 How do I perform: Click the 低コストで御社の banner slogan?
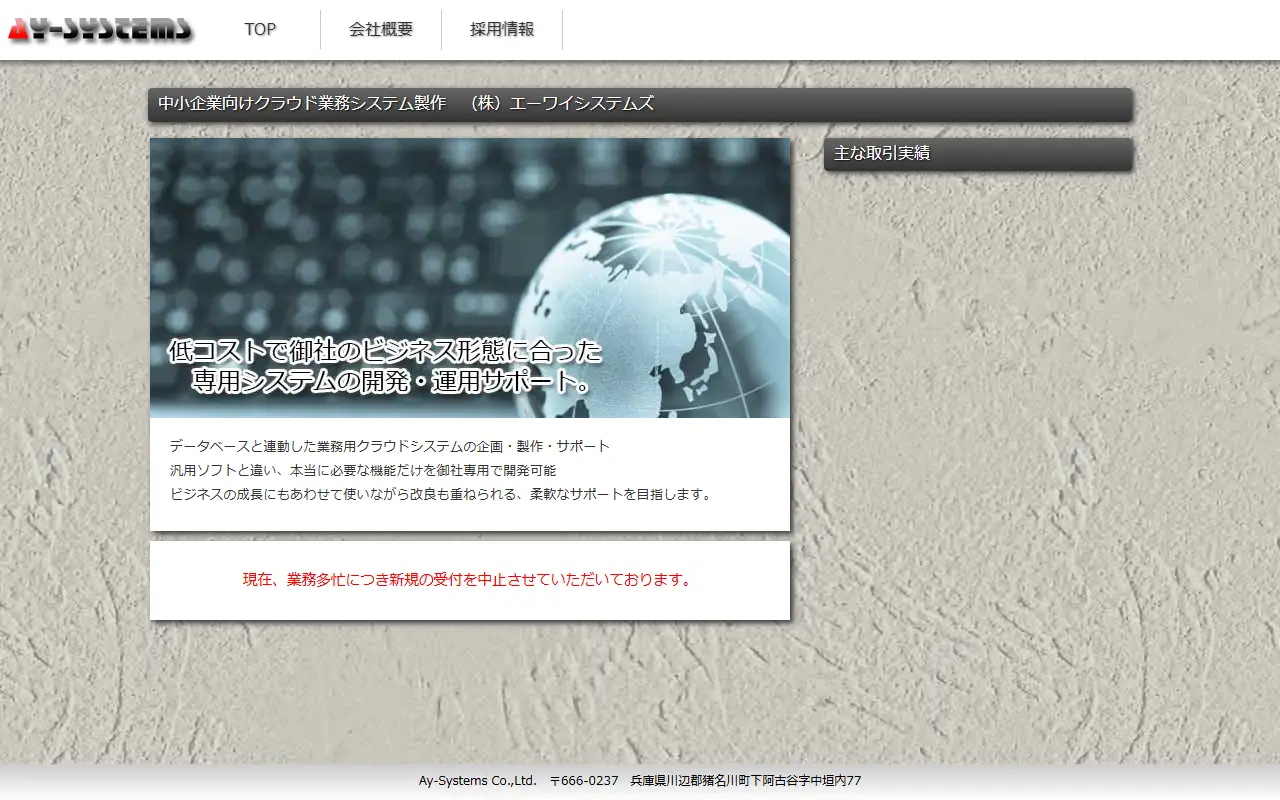pos(385,366)
